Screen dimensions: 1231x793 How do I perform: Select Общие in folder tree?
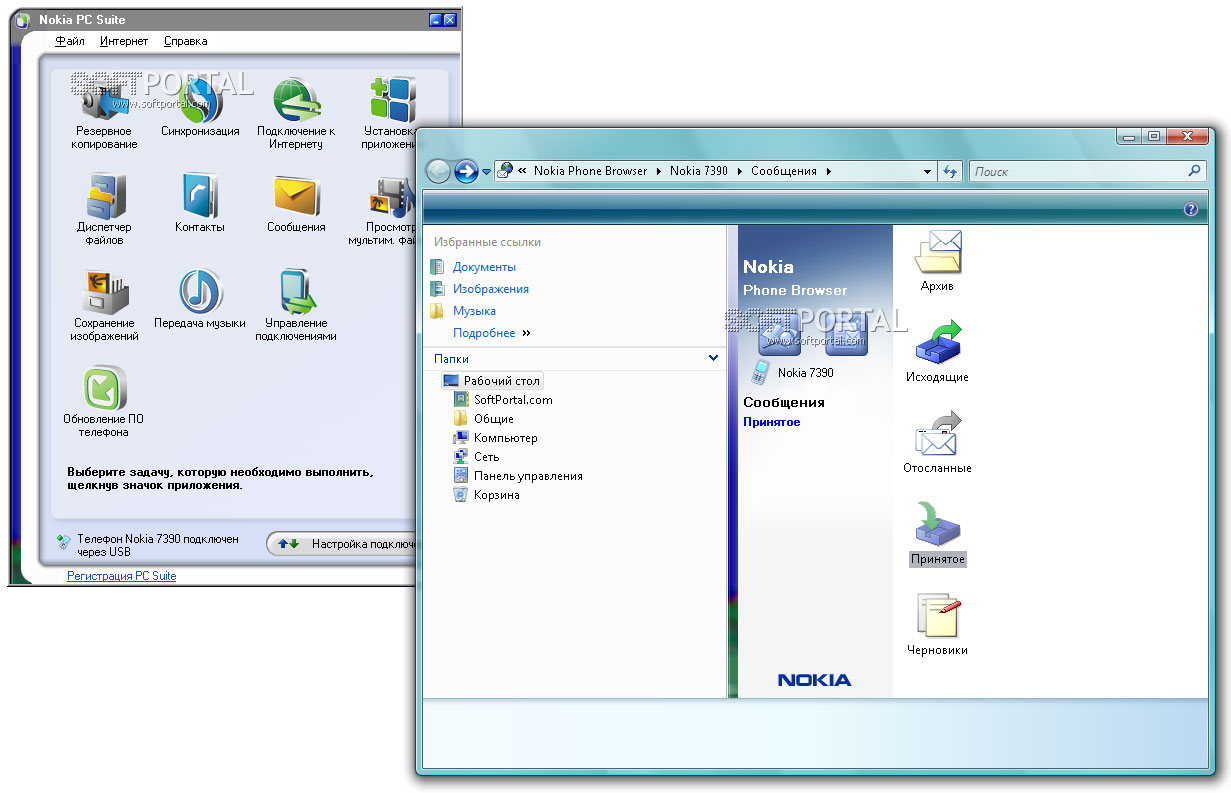[493, 419]
